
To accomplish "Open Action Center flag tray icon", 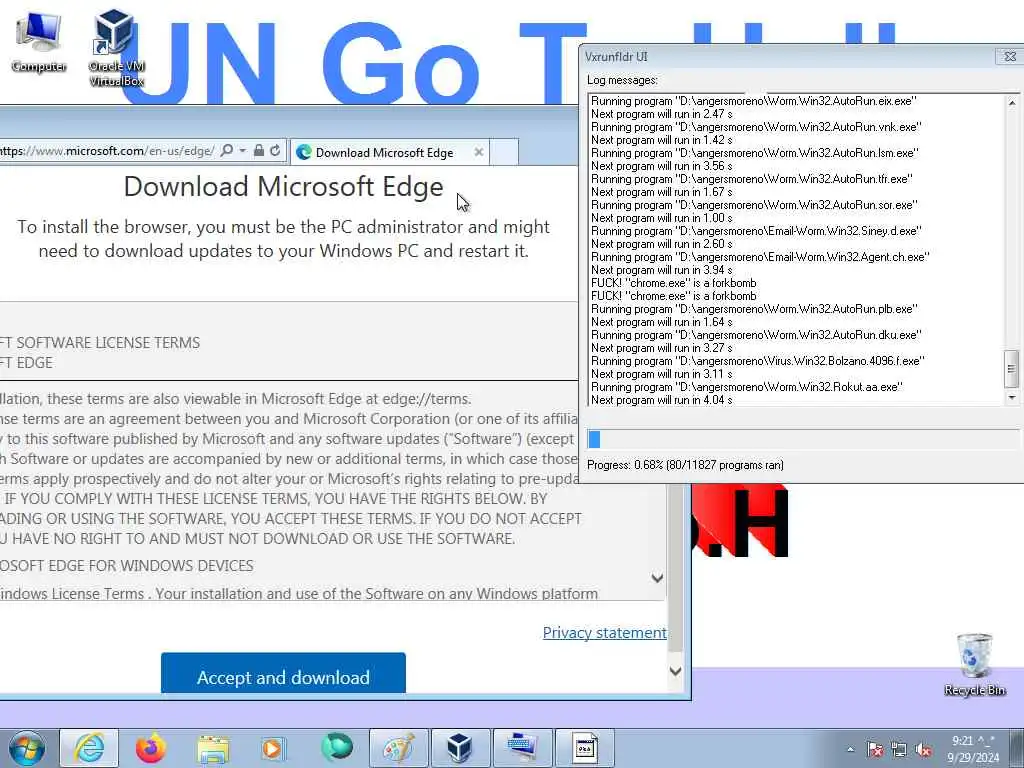I will pyautogui.click(x=874, y=750).
